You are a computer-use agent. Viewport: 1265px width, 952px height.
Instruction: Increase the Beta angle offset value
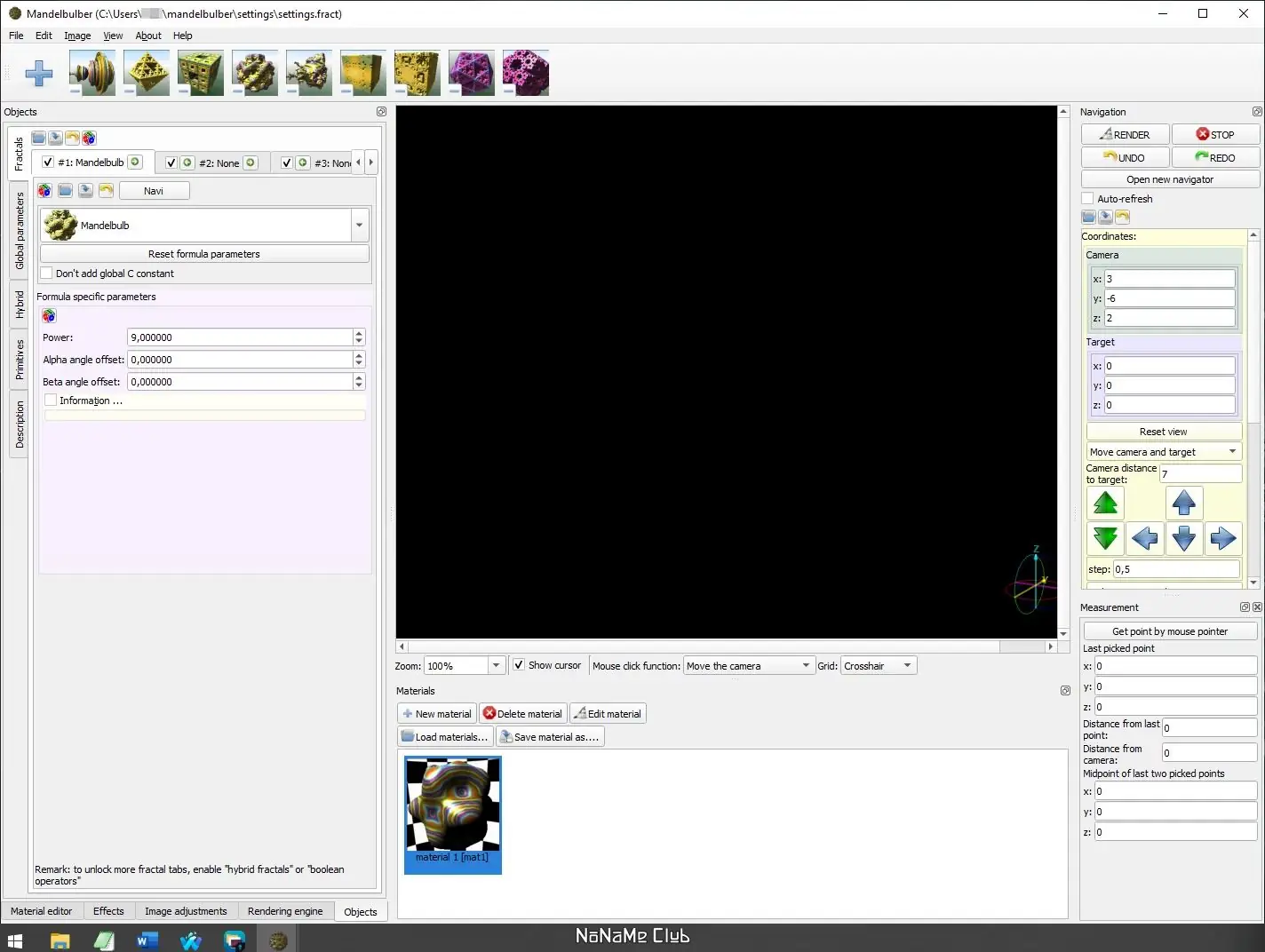pos(359,377)
